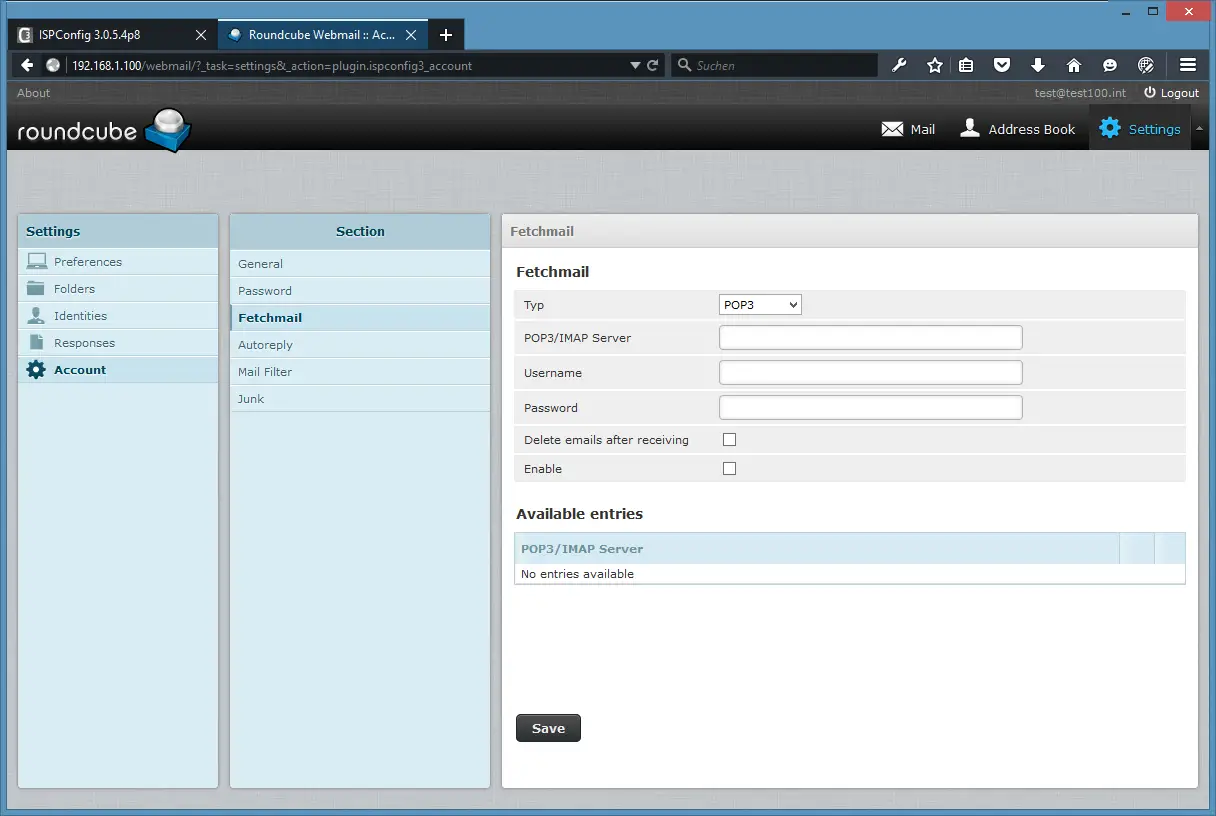Click the Settings gear icon in the header
This screenshot has height=816, width=1216.
pyautogui.click(x=1109, y=129)
